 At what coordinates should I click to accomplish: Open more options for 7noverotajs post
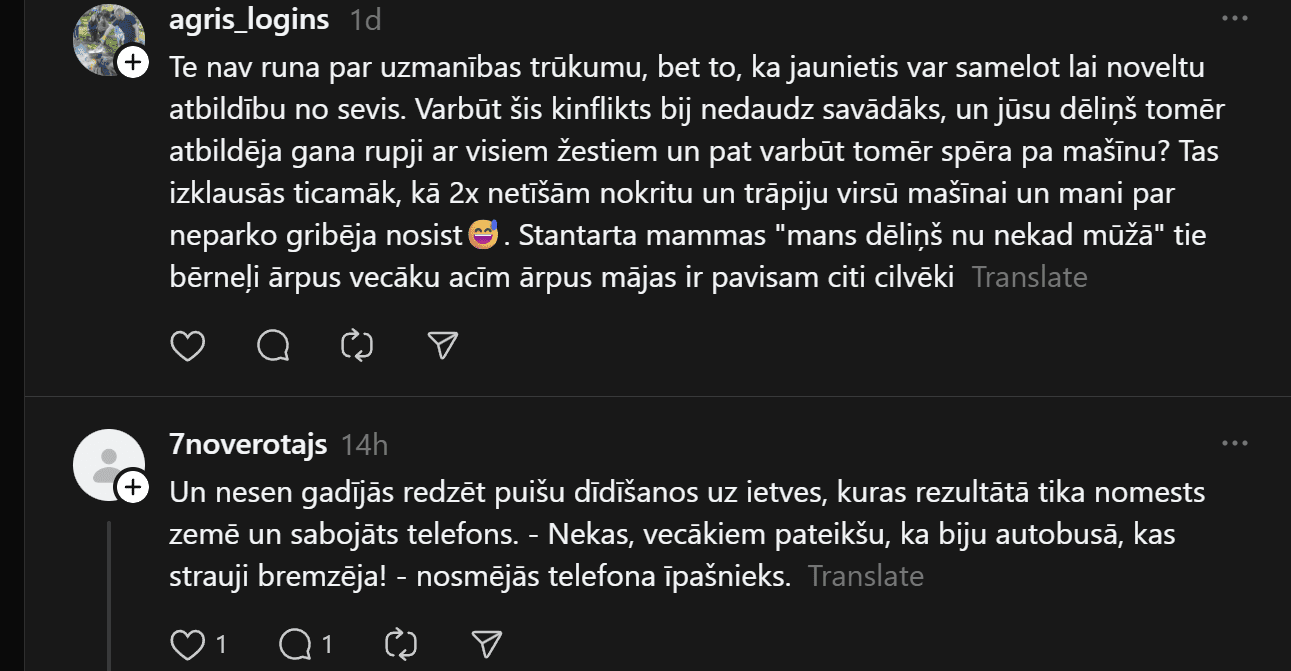coord(1235,443)
